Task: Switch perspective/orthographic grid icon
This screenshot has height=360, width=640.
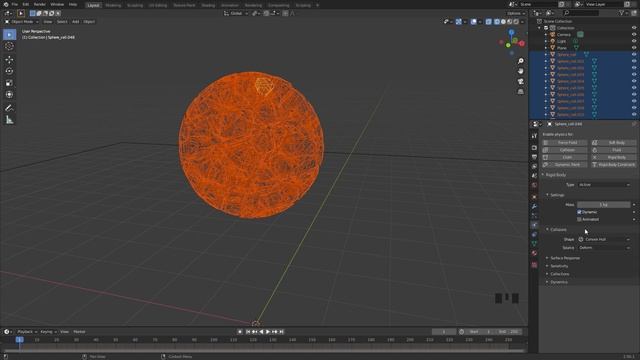Action: pyautogui.click(x=520, y=92)
